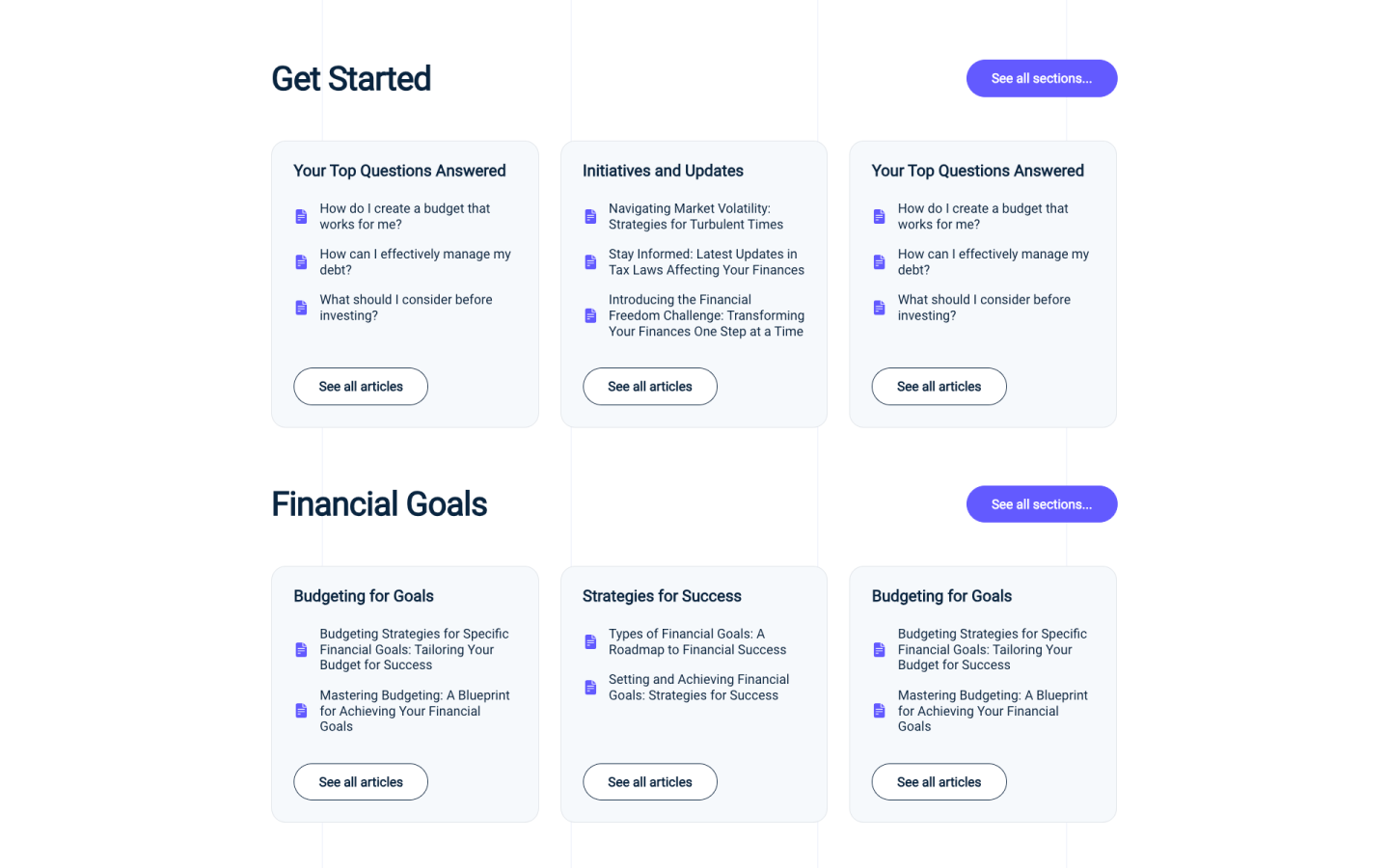The width and height of the screenshot is (1389, 868).
Task: View Setting and Achieving Financial Goals article
Action: [x=698, y=688]
